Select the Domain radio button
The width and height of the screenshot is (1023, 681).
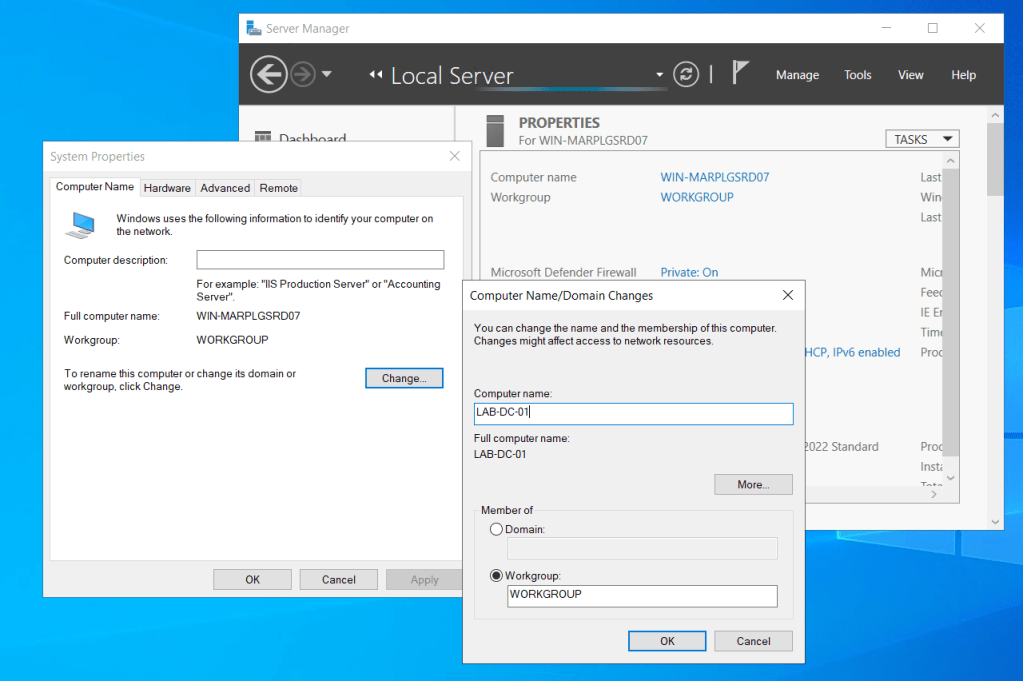(496, 529)
